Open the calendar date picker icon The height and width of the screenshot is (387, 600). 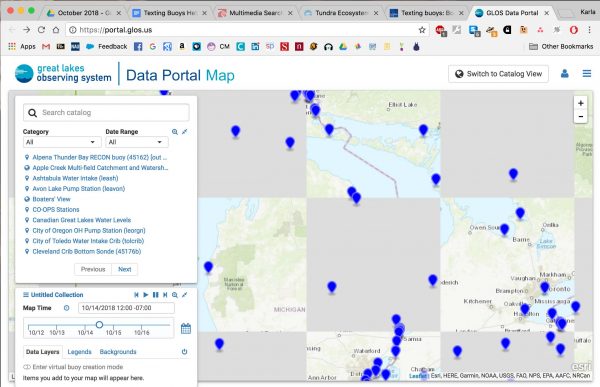click(x=186, y=328)
